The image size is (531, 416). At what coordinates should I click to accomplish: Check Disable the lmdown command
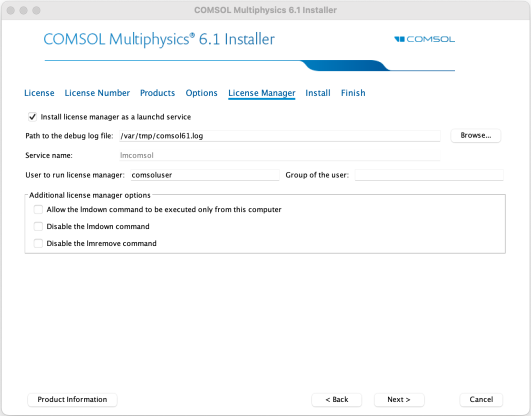tap(38, 226)
